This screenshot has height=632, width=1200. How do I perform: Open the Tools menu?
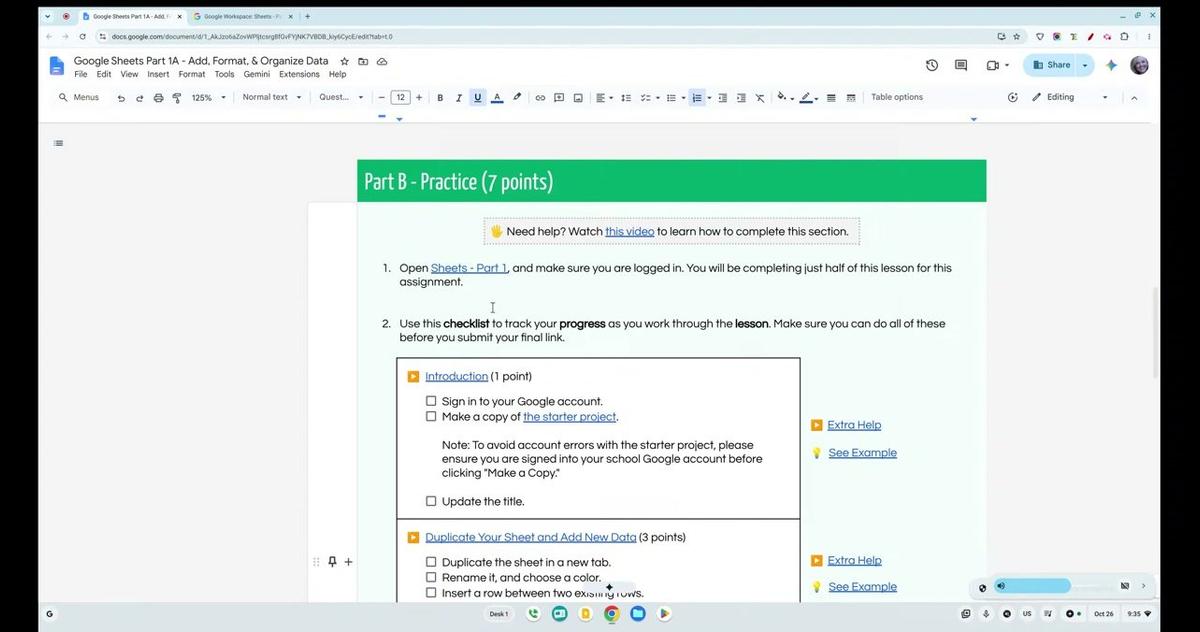coord(225,75)
